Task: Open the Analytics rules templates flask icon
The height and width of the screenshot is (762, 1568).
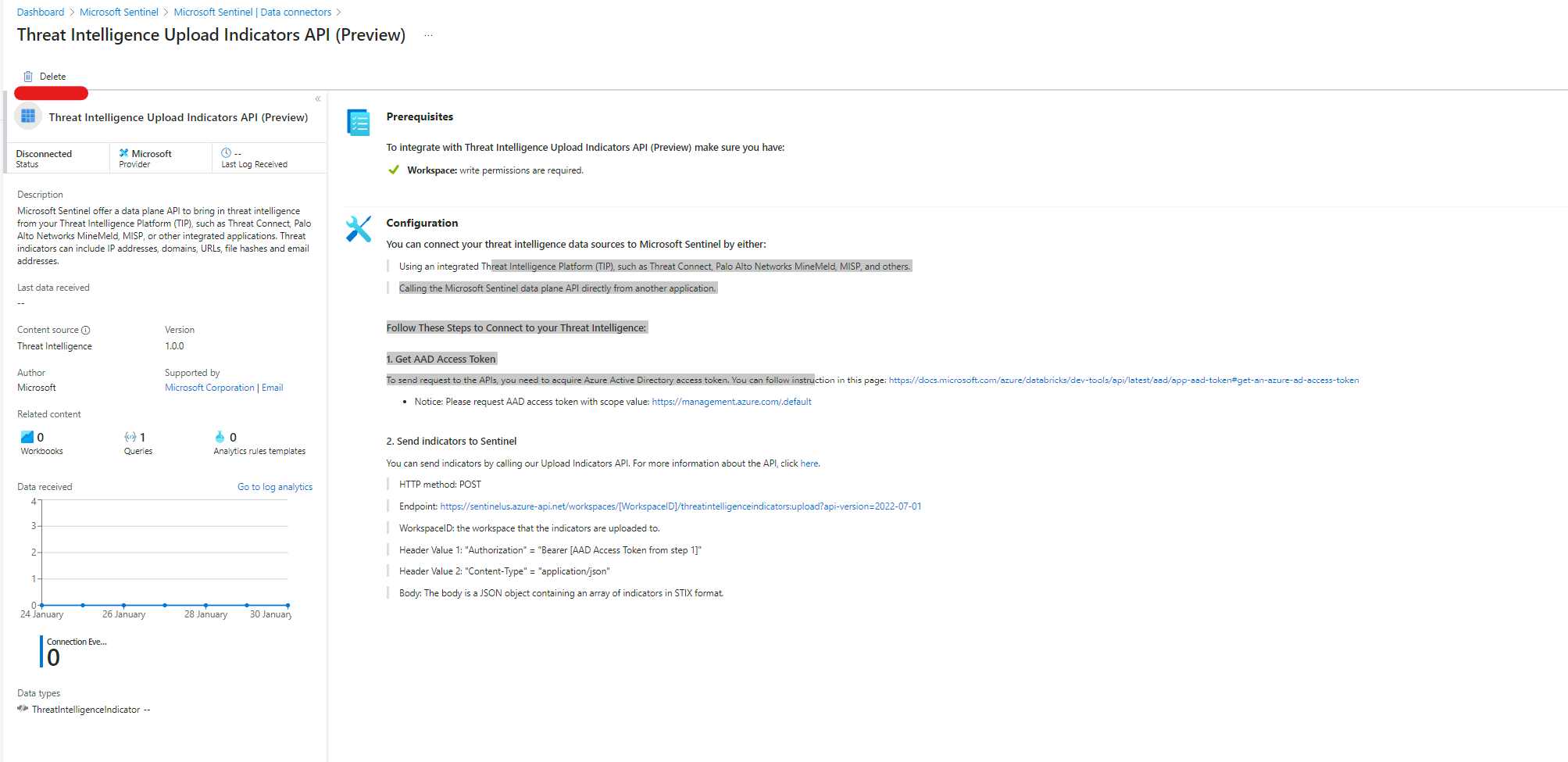Action: (x=220, y=437)
